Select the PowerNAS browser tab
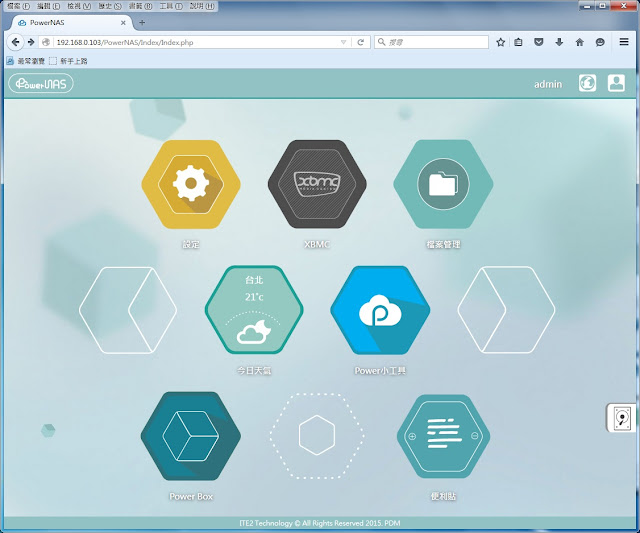640x533 pixels. (x=71, y=23)
